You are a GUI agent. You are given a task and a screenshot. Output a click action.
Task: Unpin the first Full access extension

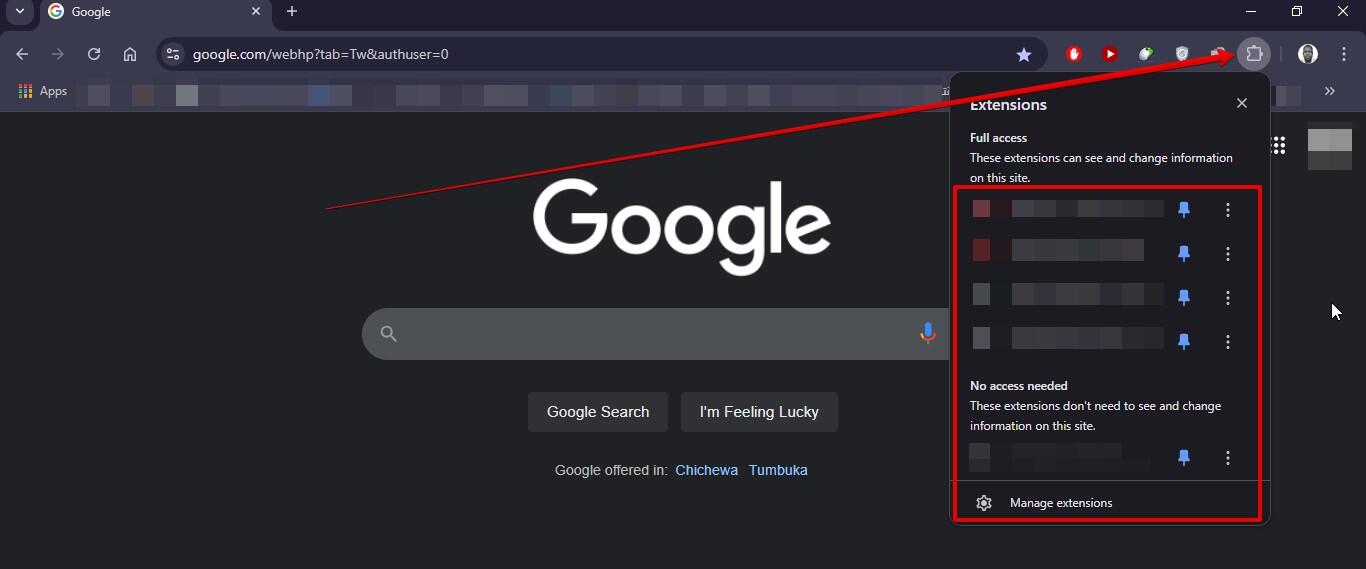[1184, 210]
